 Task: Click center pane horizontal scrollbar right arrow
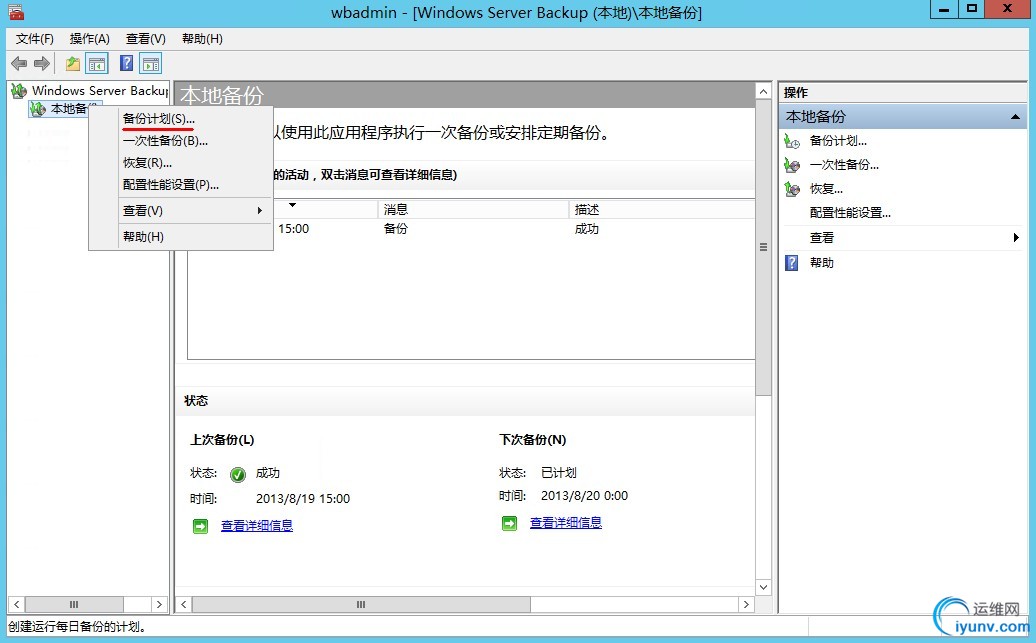[x=746, y=604]
